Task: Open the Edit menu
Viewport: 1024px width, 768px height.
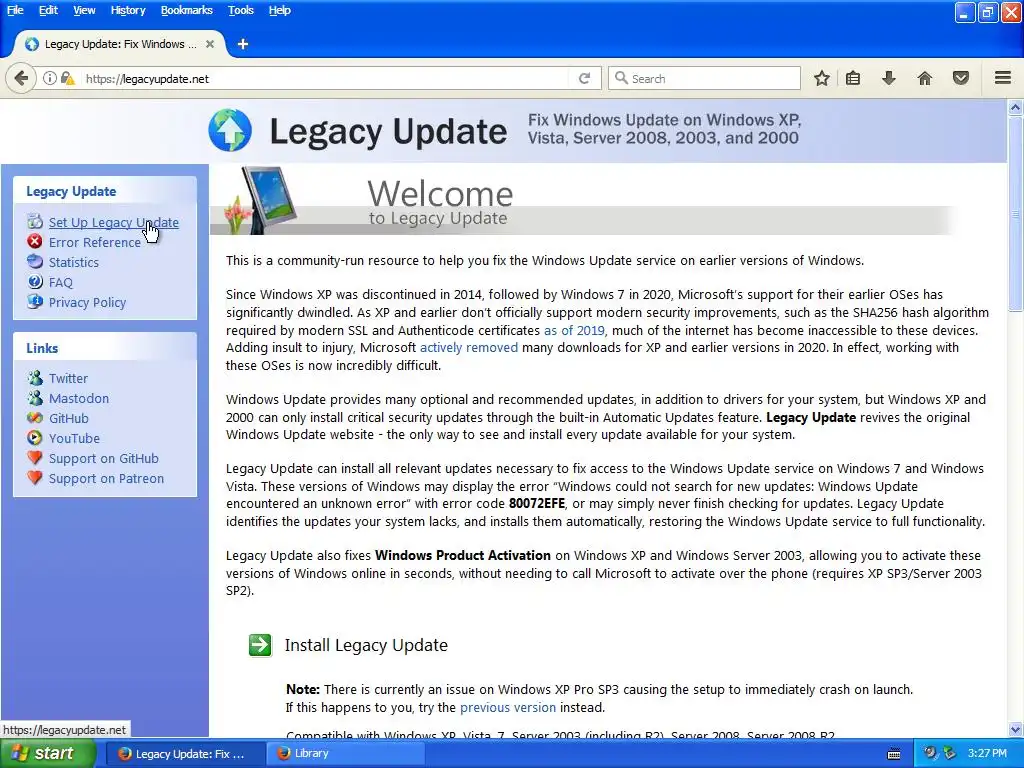Action: pyautogui.click(x=48, y=10)
